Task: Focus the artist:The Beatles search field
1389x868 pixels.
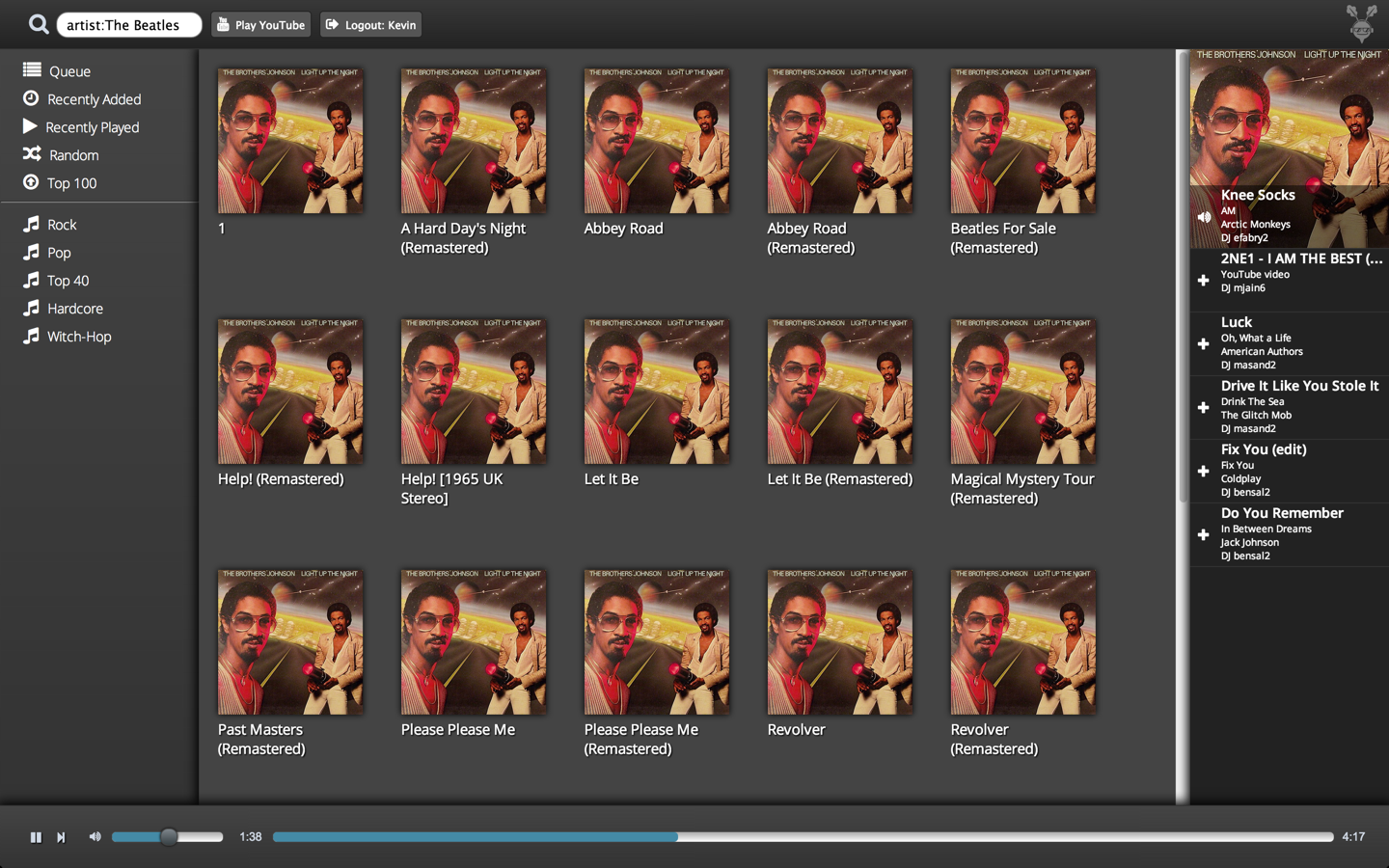Action: pos(129,25)
